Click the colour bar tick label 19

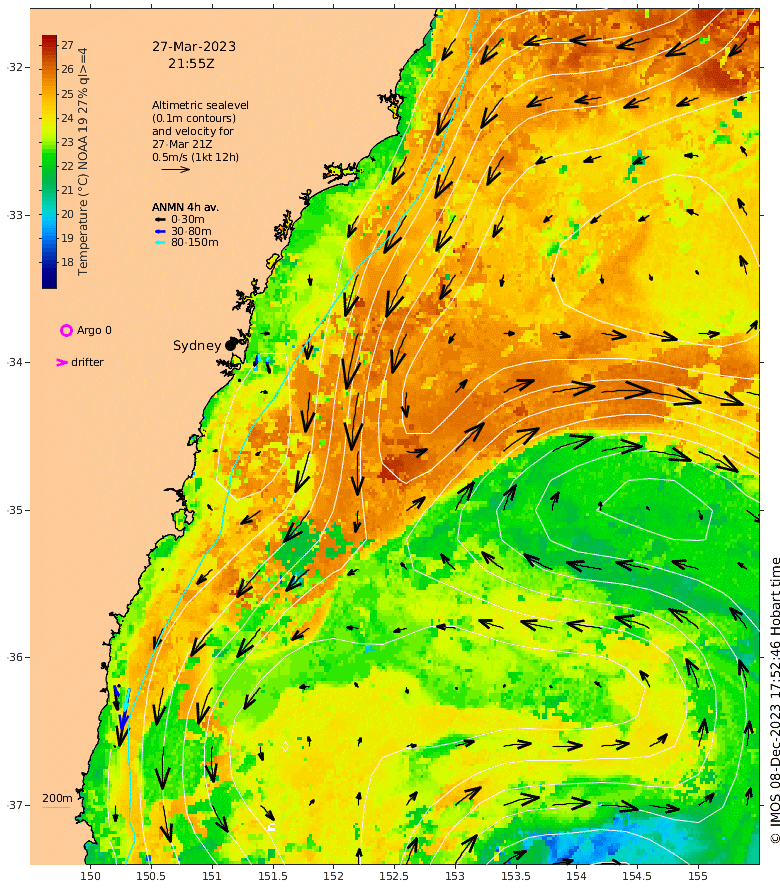(x=68, y=238)
